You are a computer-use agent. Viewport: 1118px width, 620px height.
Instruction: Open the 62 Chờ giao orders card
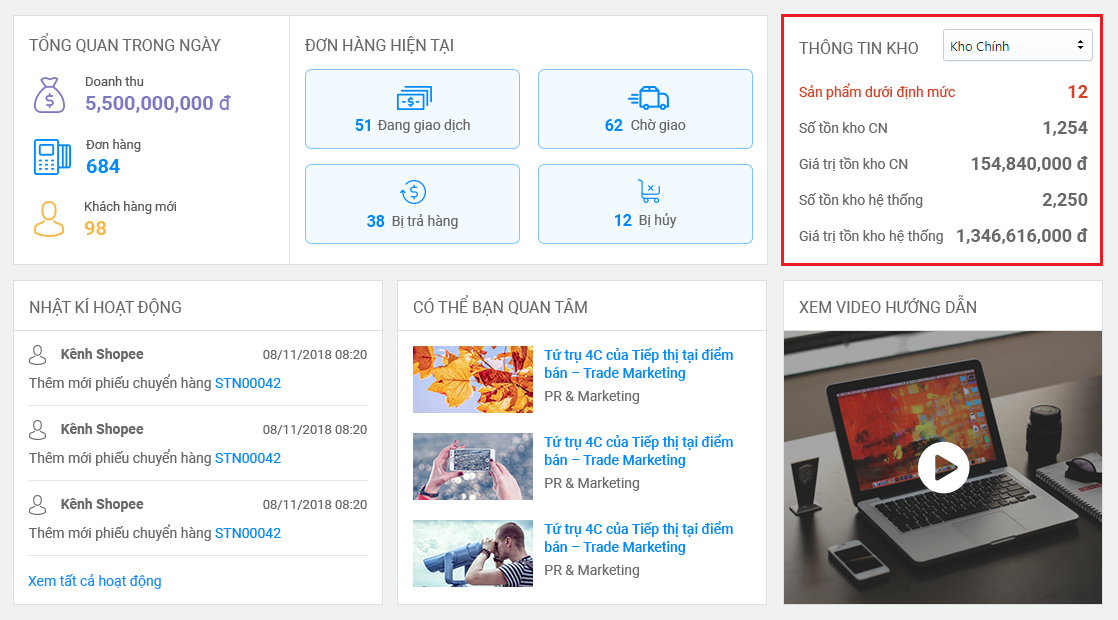click(645, 109)
